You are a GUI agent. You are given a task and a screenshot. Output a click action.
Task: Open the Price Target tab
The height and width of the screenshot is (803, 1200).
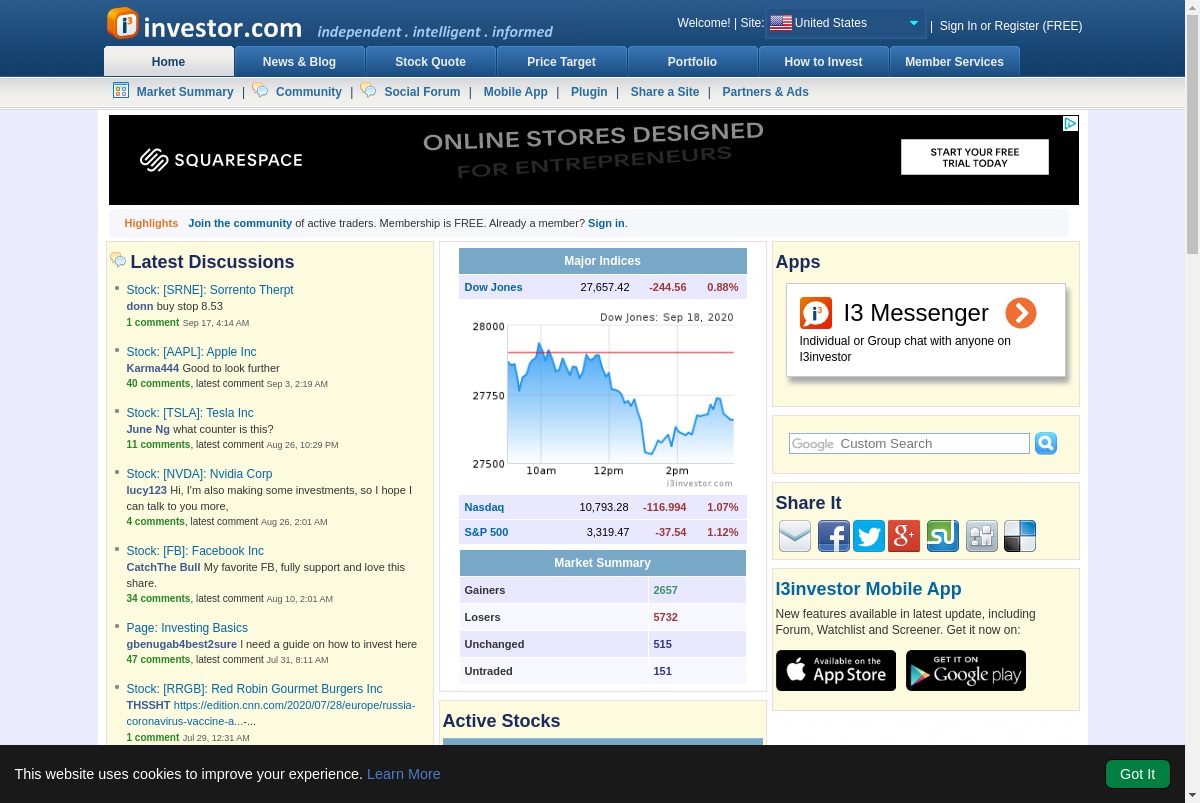[561, 61]
